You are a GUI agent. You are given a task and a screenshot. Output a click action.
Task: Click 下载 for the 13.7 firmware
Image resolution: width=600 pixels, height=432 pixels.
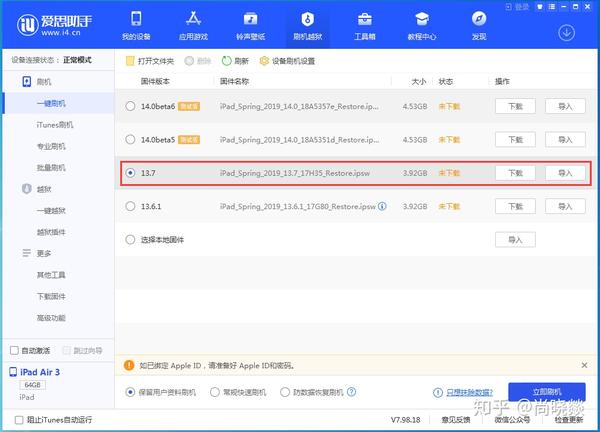pos(515,173)
